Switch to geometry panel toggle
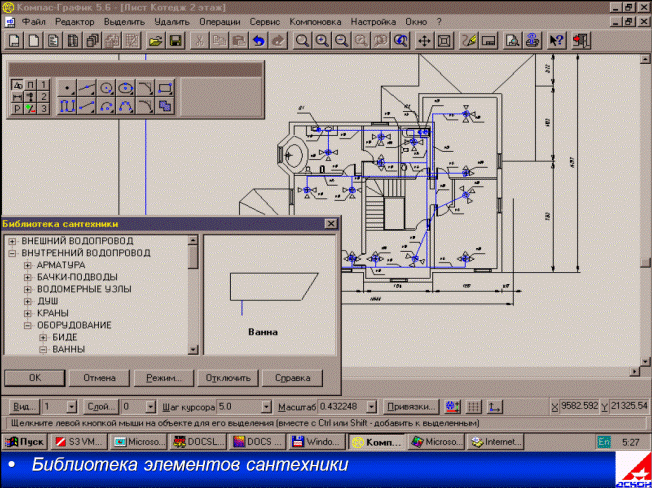The image size is (652, 488). coord(17,85)
